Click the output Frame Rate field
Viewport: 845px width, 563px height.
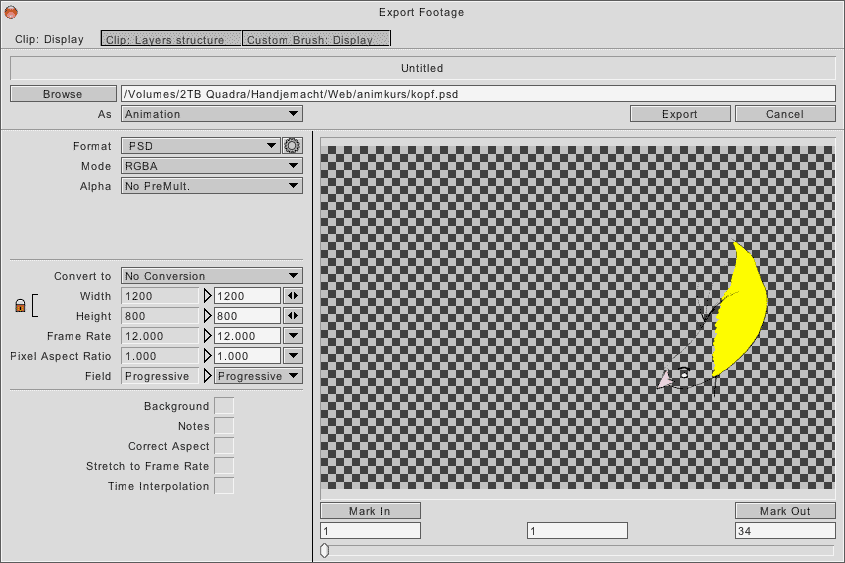(248, 336)
